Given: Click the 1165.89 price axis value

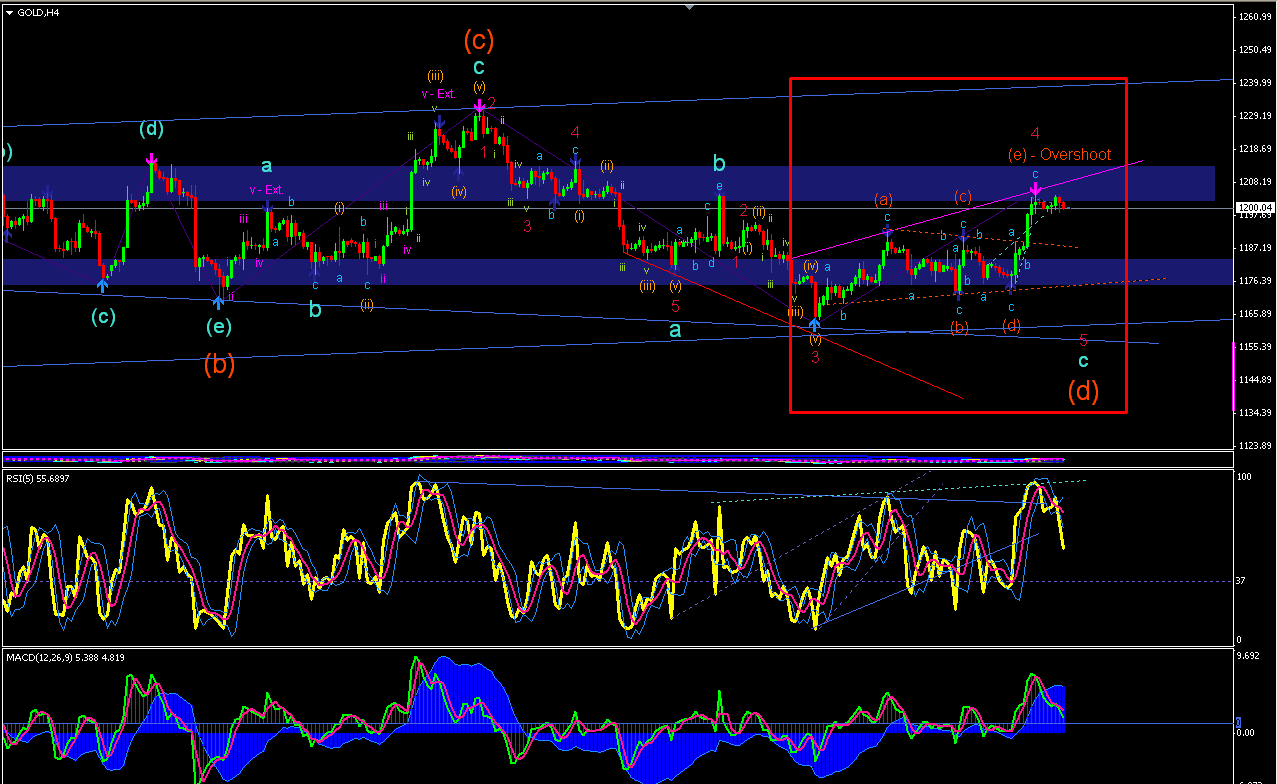Looking at the screenshot, I should pyautogui.click(x=1257, y=314).
